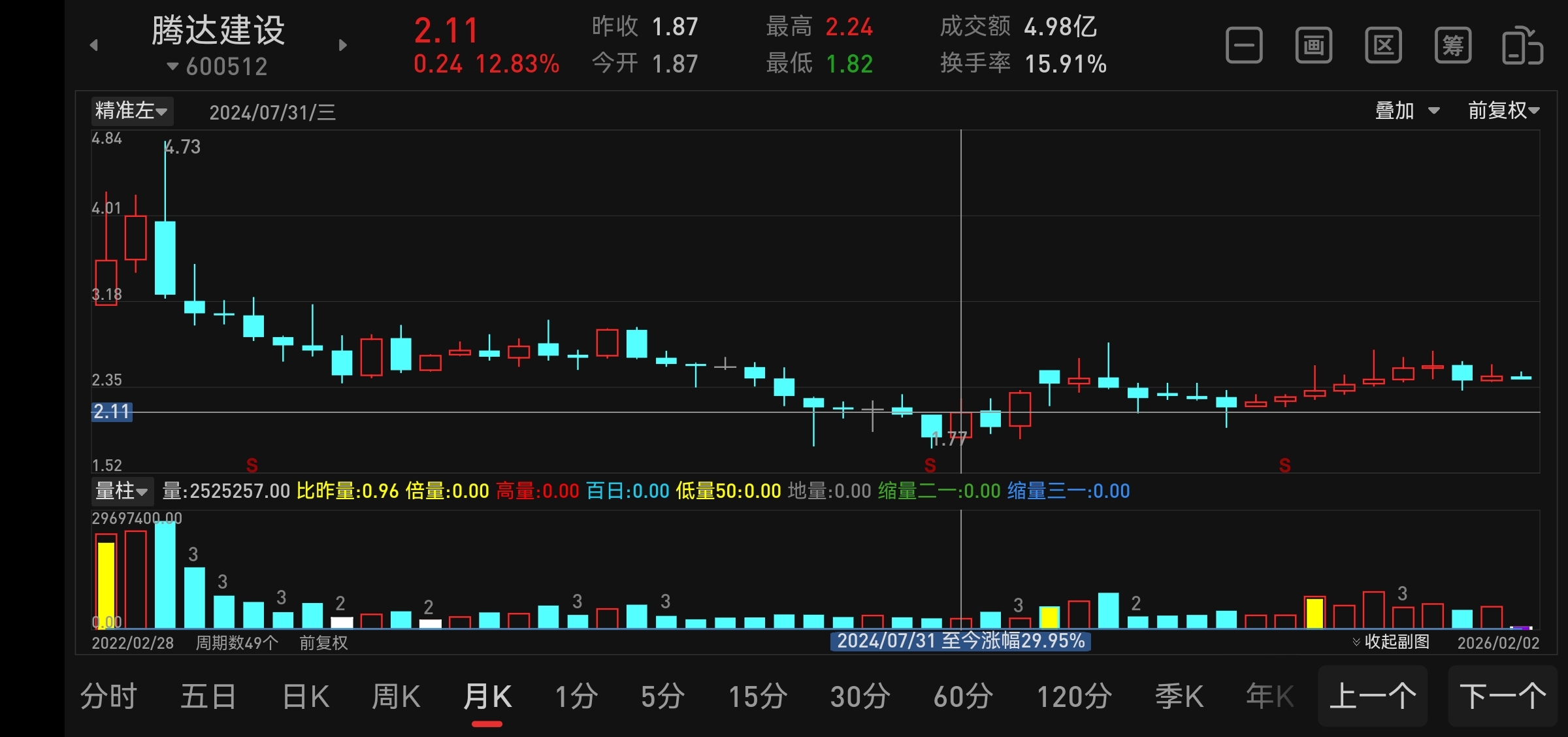
Task: Switch to 周K weekly chart tab
Action: click(x=396, y=696)
